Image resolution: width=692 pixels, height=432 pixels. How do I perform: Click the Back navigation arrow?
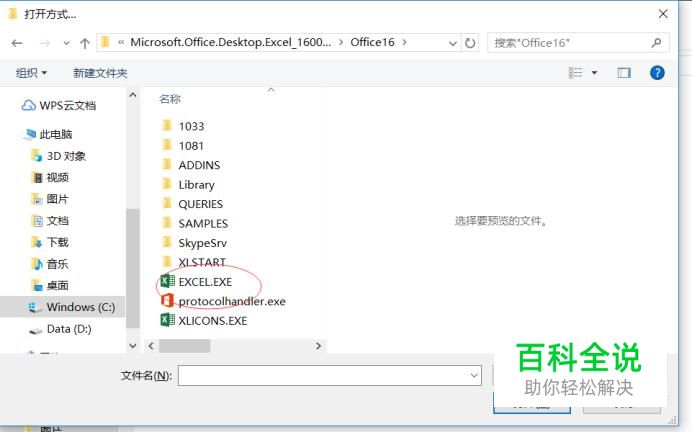click(17, 43)
